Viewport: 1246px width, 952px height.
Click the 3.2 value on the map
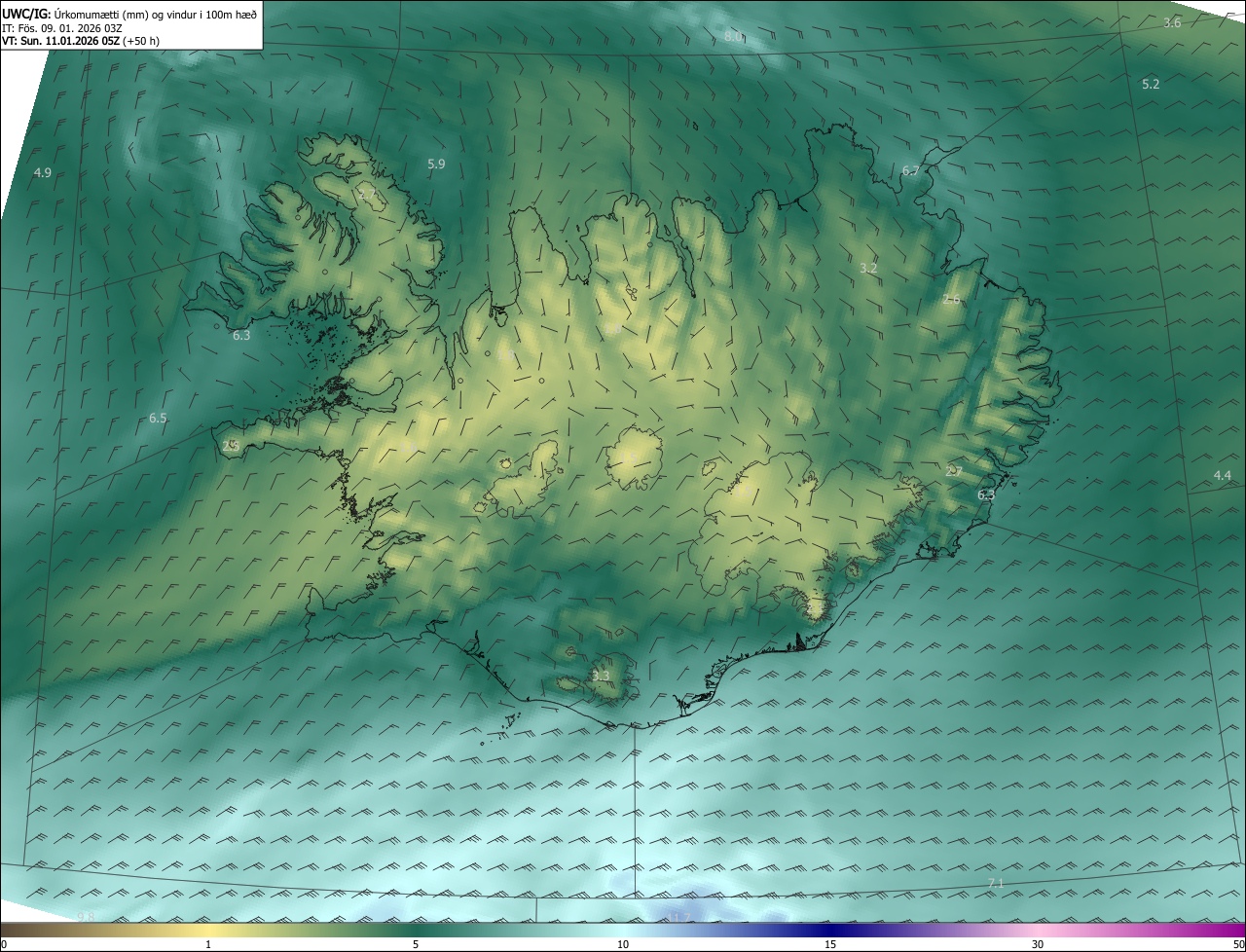click(869, 268)
